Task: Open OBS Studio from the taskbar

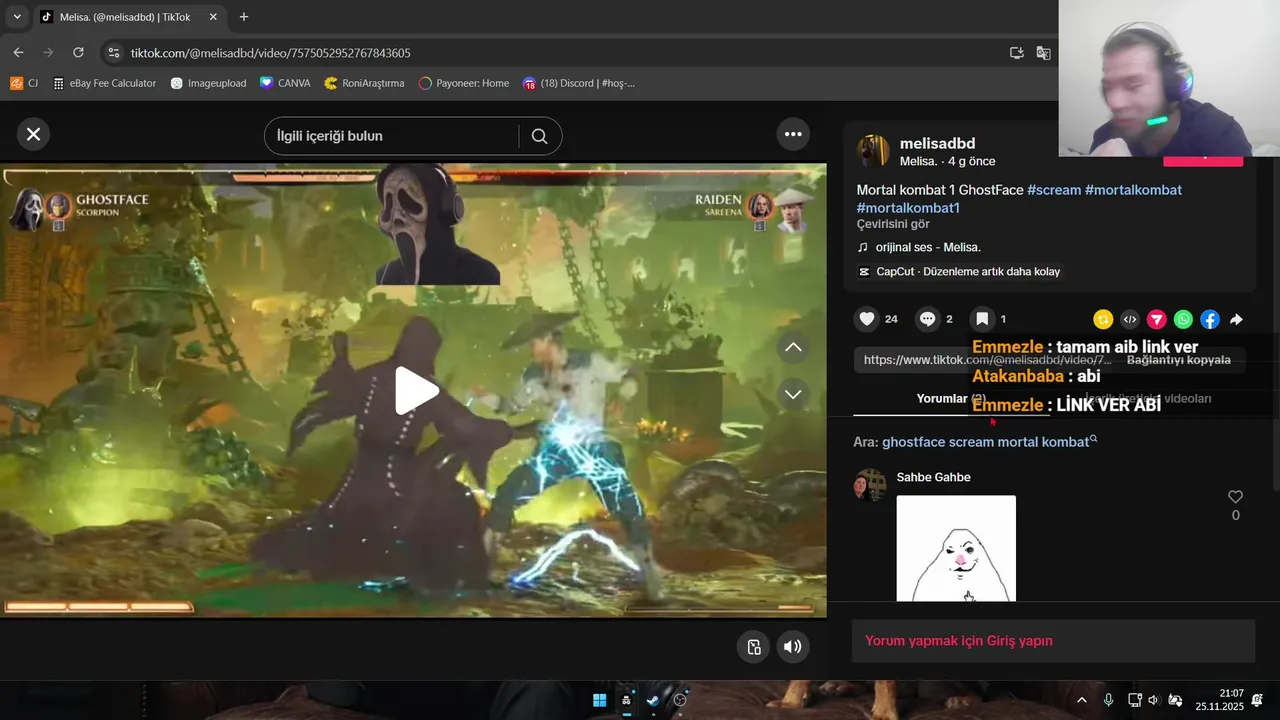Action: [680, 700]
